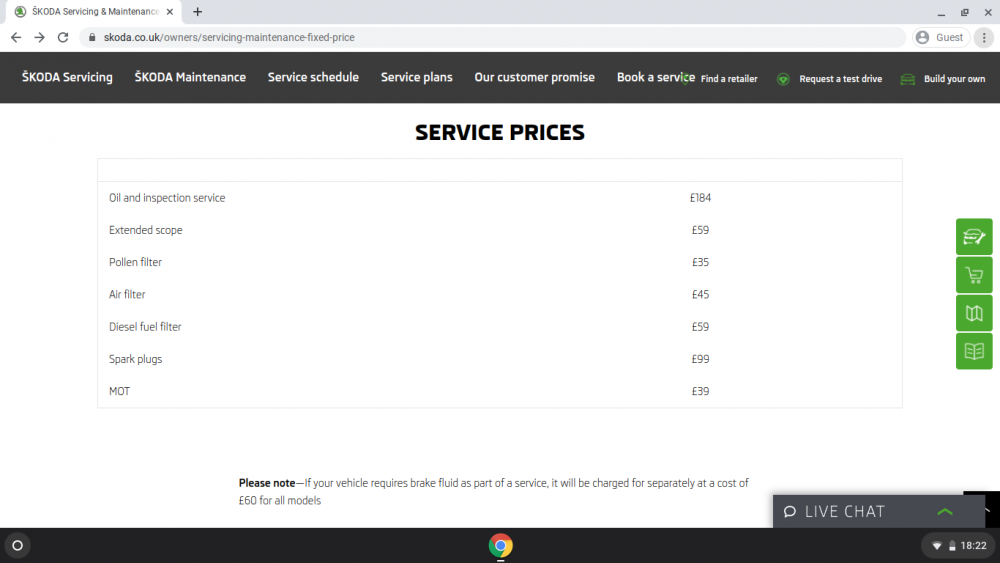
Task: Click the Chrome icon in the shelf
Action: point(501,546)
